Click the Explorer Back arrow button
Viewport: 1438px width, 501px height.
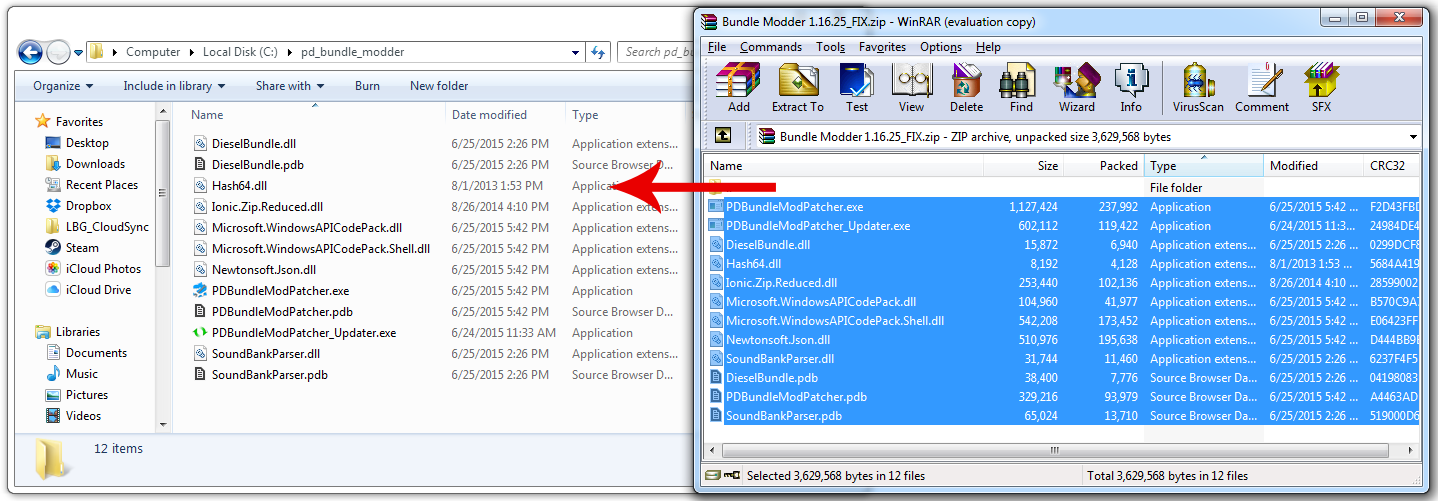(x=30, y=52)
